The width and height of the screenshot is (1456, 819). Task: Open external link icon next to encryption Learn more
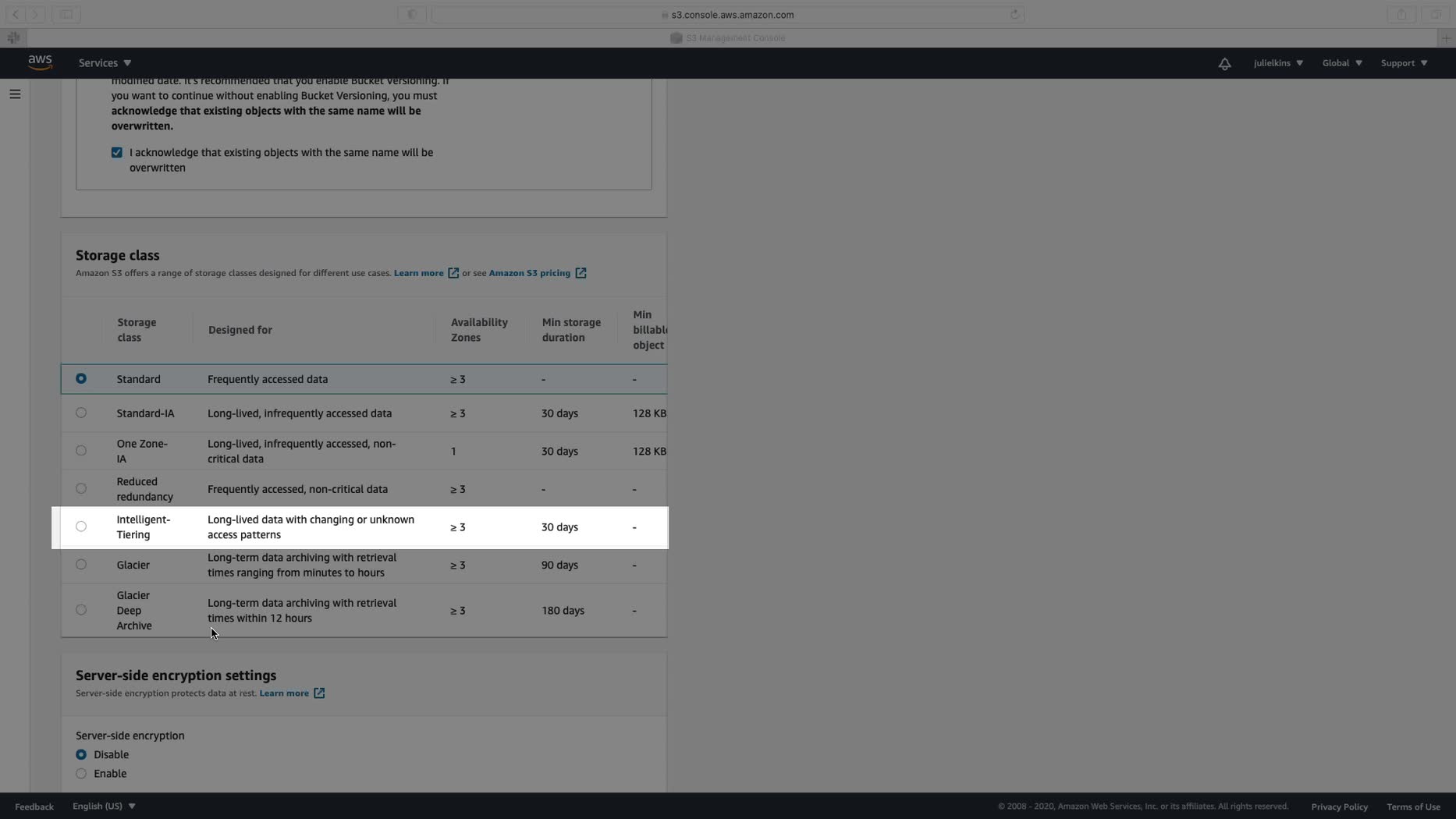coord(319,693)
